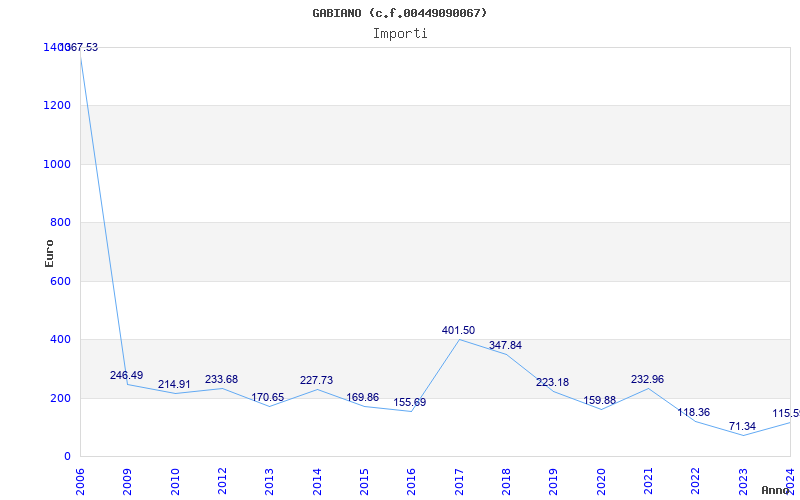Select the 170.65 data label

pyautogui.click(x=267, y=397)
